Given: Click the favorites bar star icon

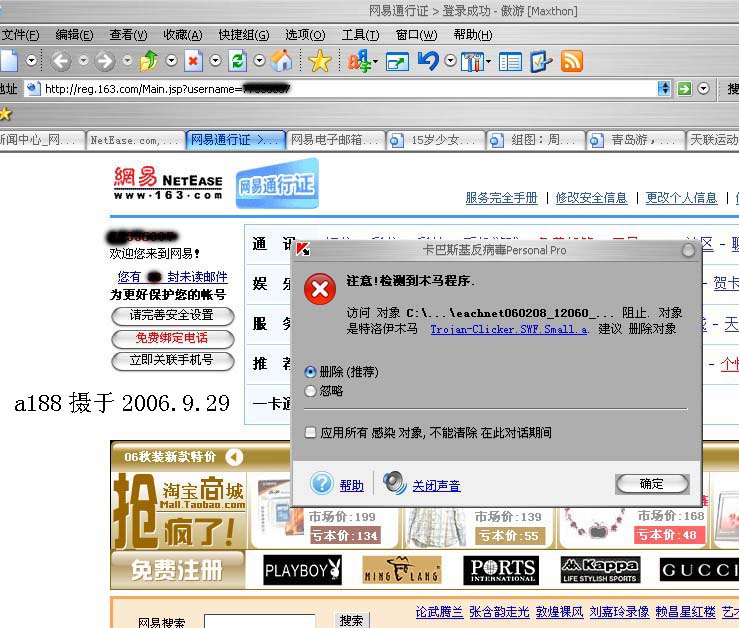Looking at the screenshot, I should click(5, 114).
